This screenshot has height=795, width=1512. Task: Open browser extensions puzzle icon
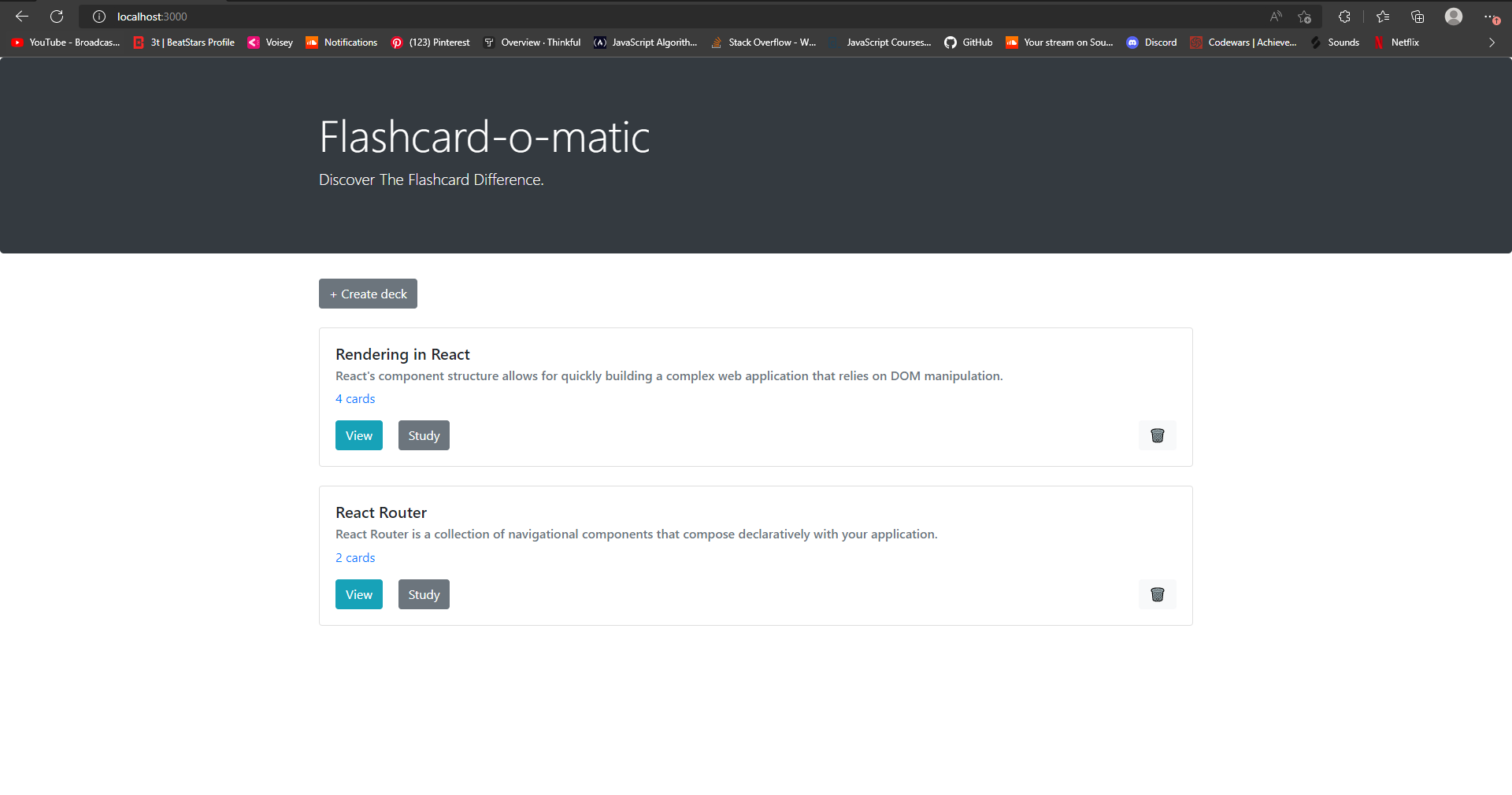(x=1344, y=17)
